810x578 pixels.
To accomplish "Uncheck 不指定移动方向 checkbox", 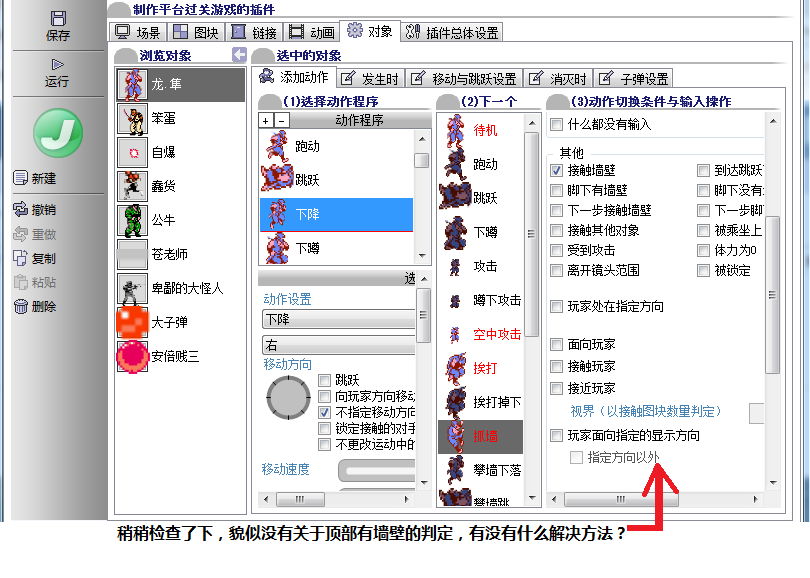I will 324,412.
